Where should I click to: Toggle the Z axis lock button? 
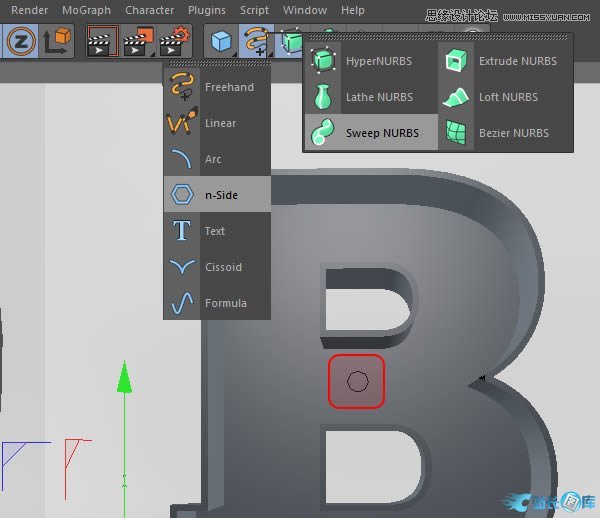coord(19,41)
